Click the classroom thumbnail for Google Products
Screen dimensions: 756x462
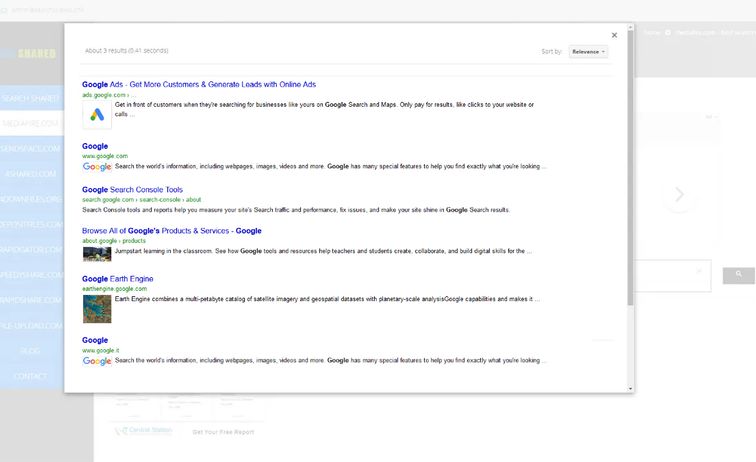pos(97,253)
